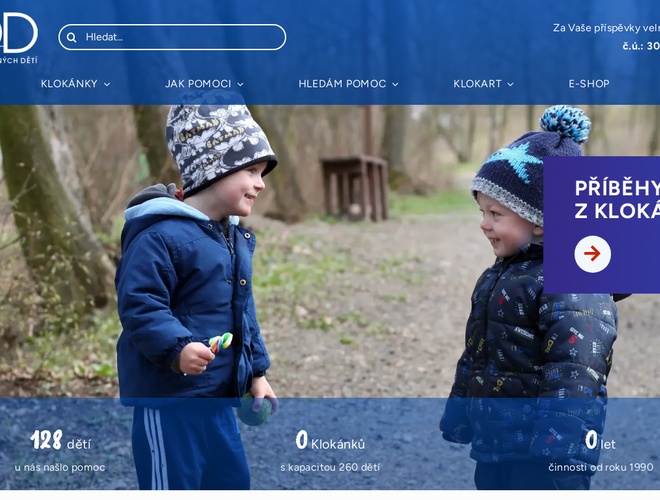Image resolution: width=660 pixels, height=500 pixels.
Task: Click the č.ú. account number text
Action: click(641, 46)
